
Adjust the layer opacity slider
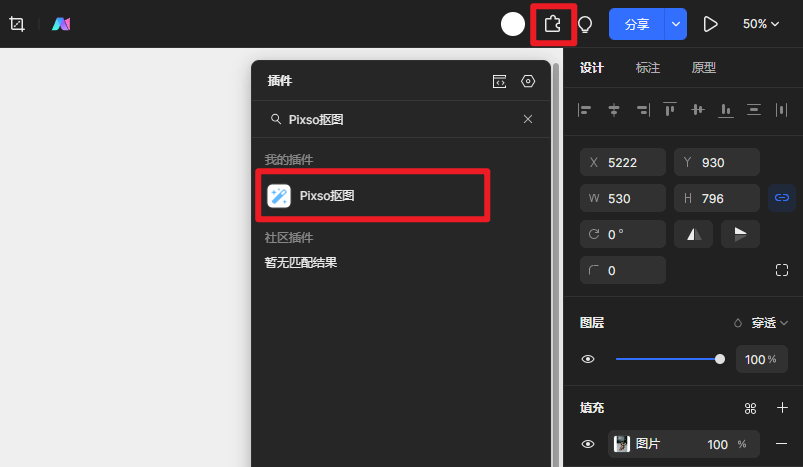[670, 359]
